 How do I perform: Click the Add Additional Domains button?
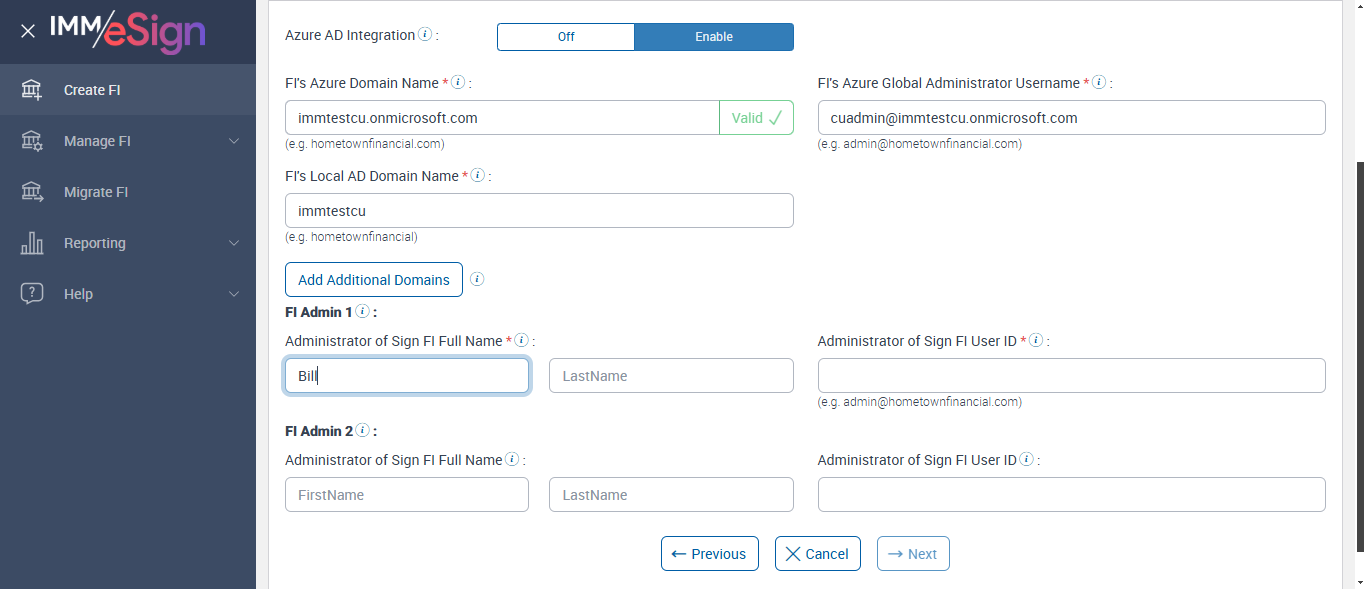[374, 280]
